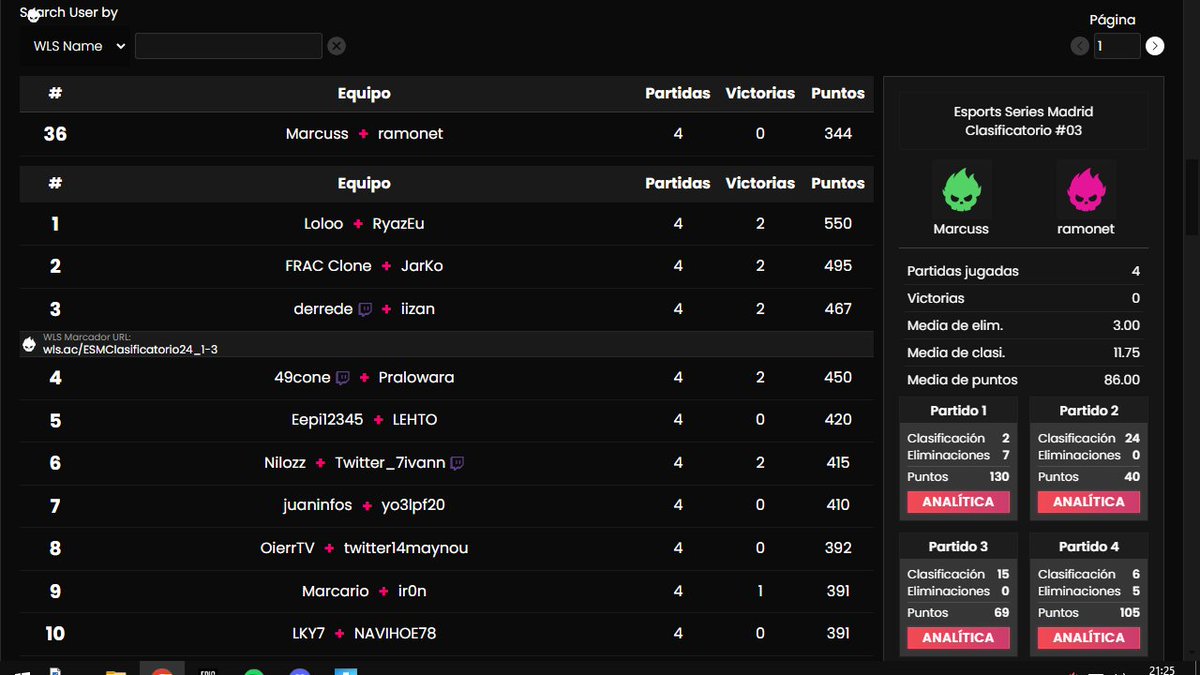The image size is (1200, 675).
Task: Open ANALÍTICA for Partido 4
Action: click(x=1088, y=638)
